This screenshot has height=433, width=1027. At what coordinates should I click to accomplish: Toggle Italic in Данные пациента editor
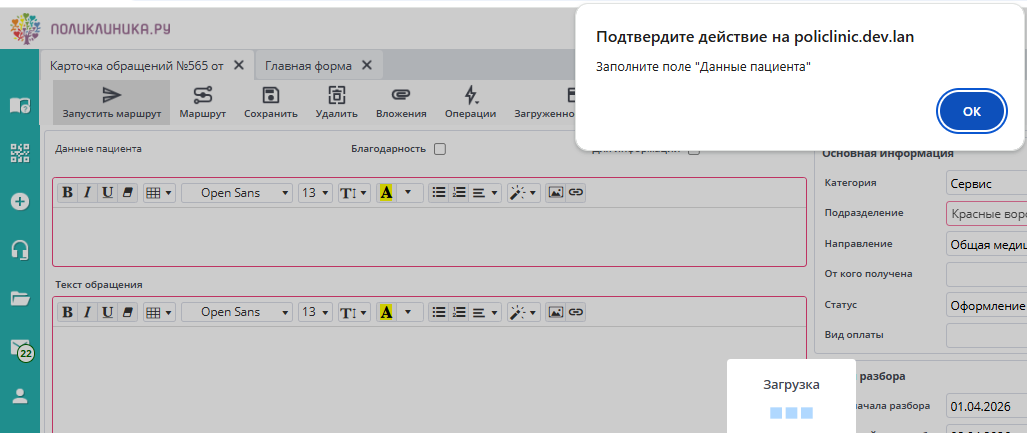[87, 193]
